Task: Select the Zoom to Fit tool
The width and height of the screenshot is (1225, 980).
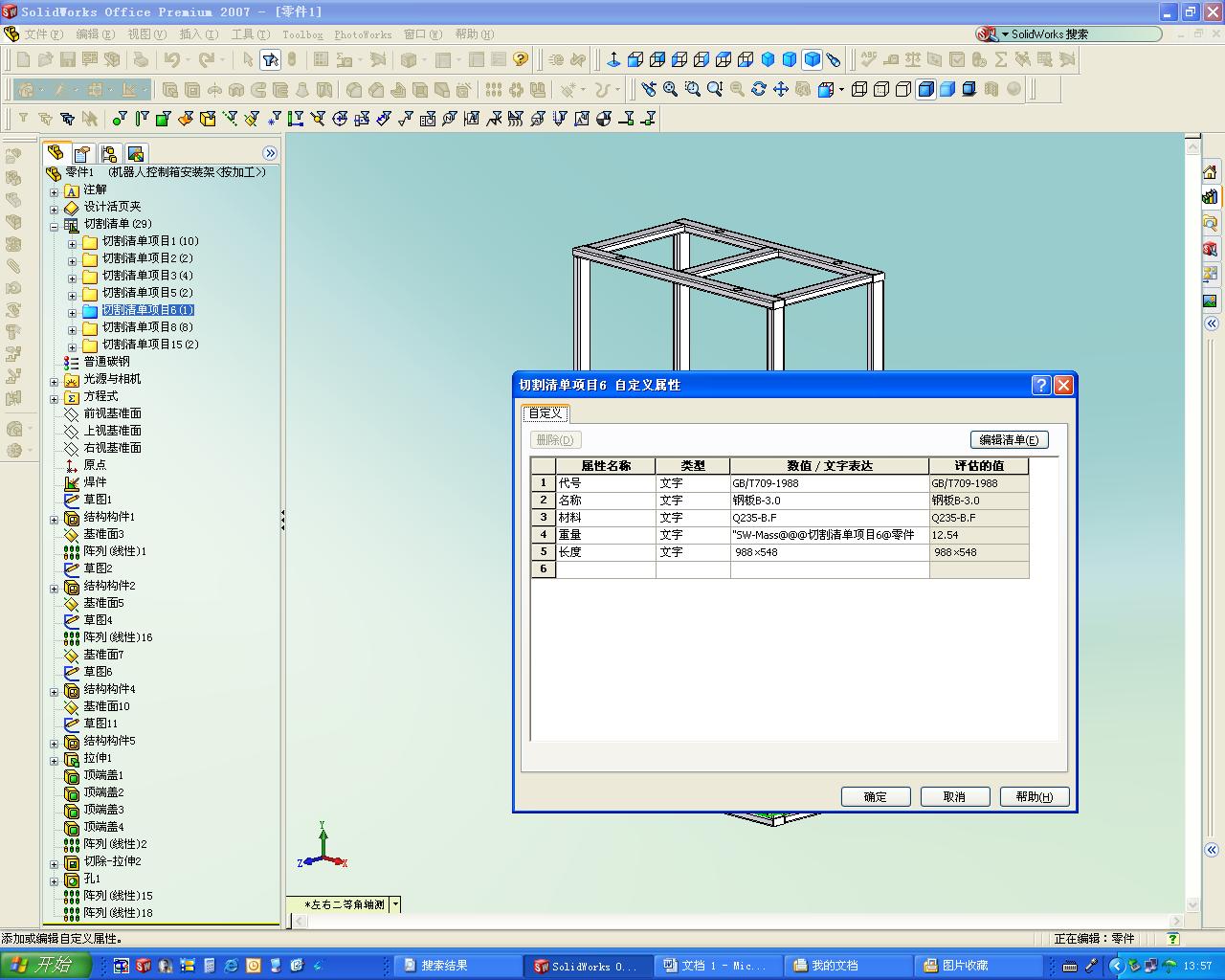Action: click(x=670, y=89)
